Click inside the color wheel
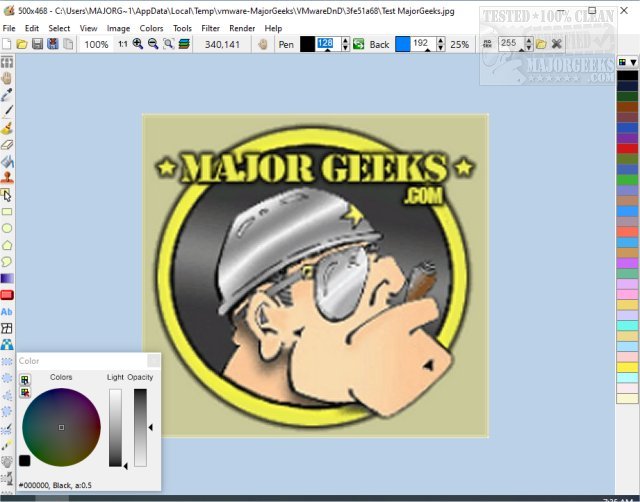Viewport: 640px width, 502px height. (61, 427)
